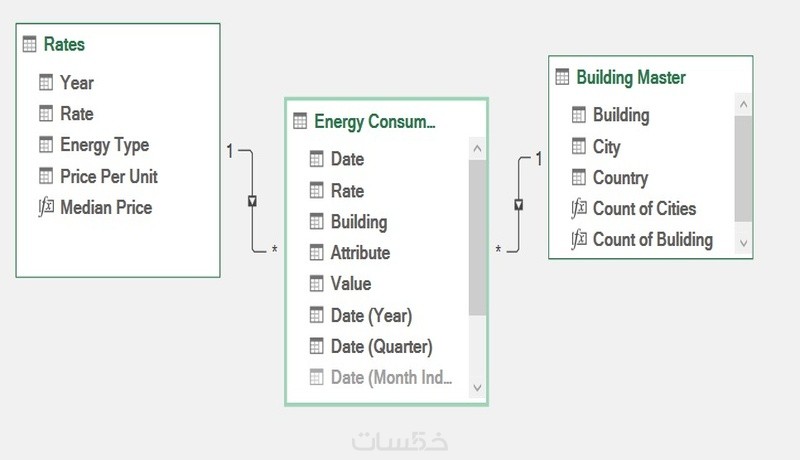Click the Date (Quarter) column icon

[x=316, y=347]
